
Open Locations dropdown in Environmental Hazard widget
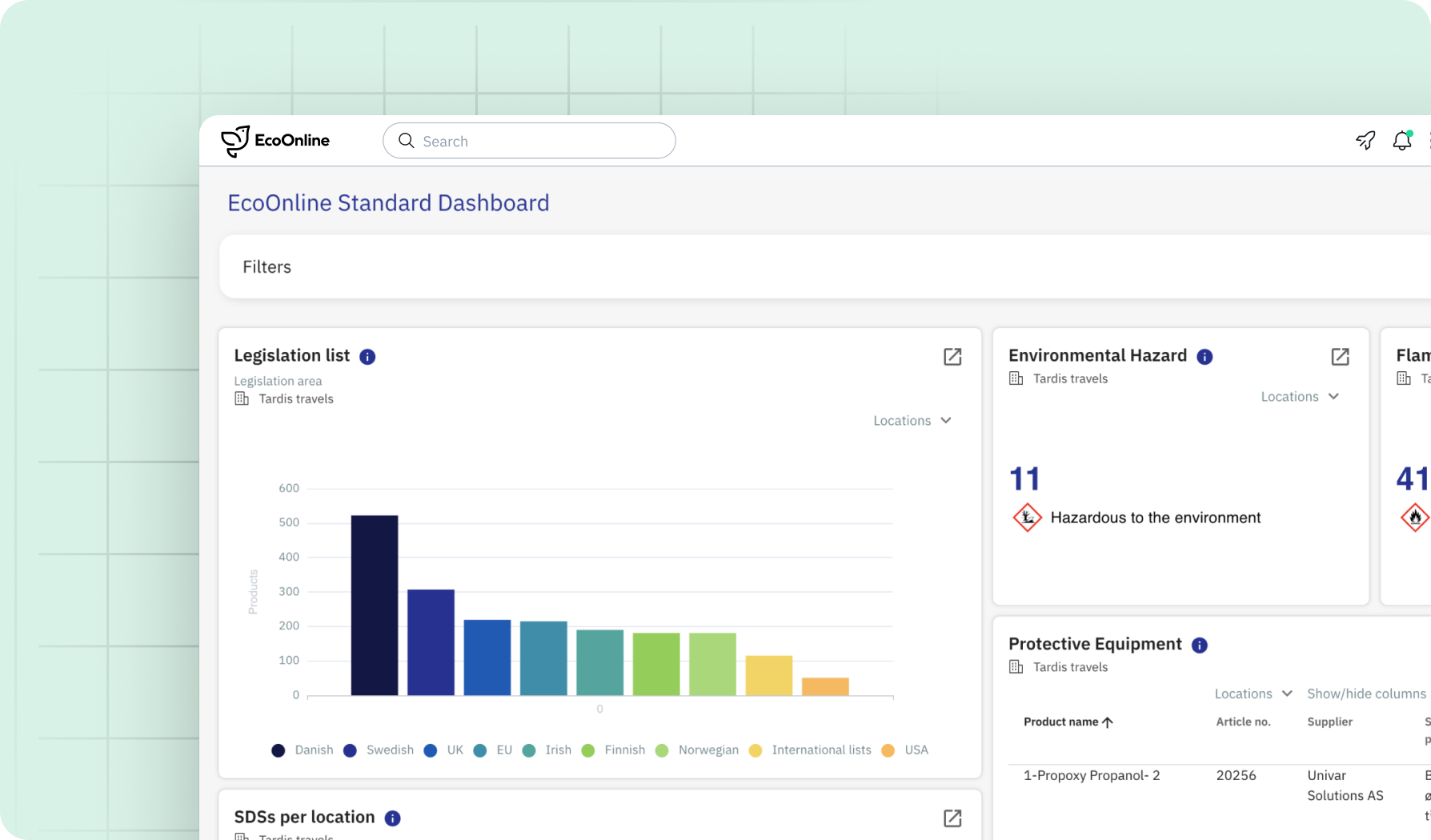coord(1299,396)
